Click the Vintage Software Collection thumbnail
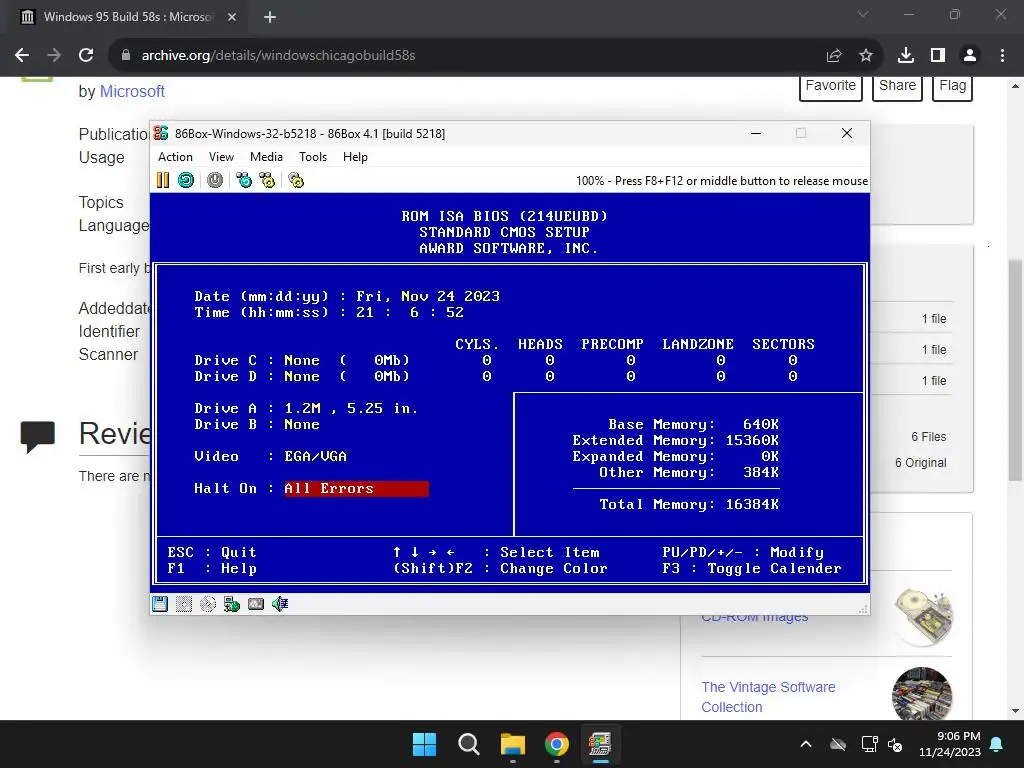The image size is (1024, 768). point(922,694)
